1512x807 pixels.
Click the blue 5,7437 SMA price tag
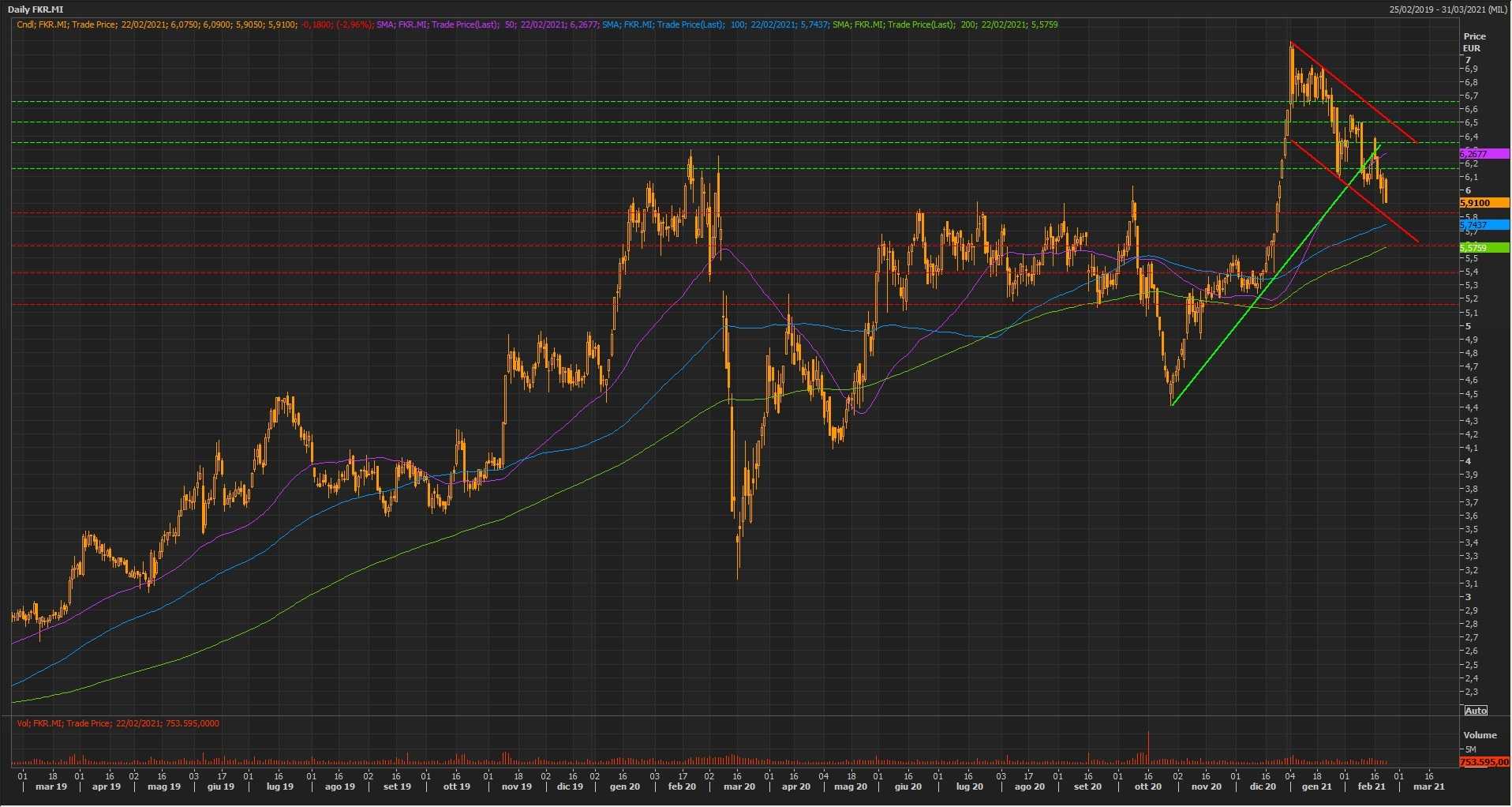tap(1484, 225)
